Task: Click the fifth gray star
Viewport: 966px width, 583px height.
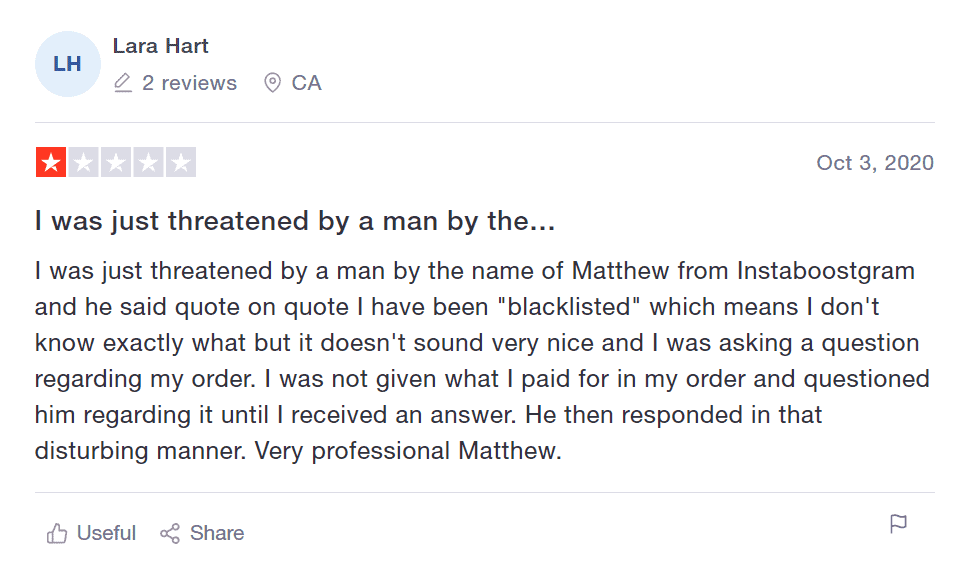Action: (x=181, y=162)
